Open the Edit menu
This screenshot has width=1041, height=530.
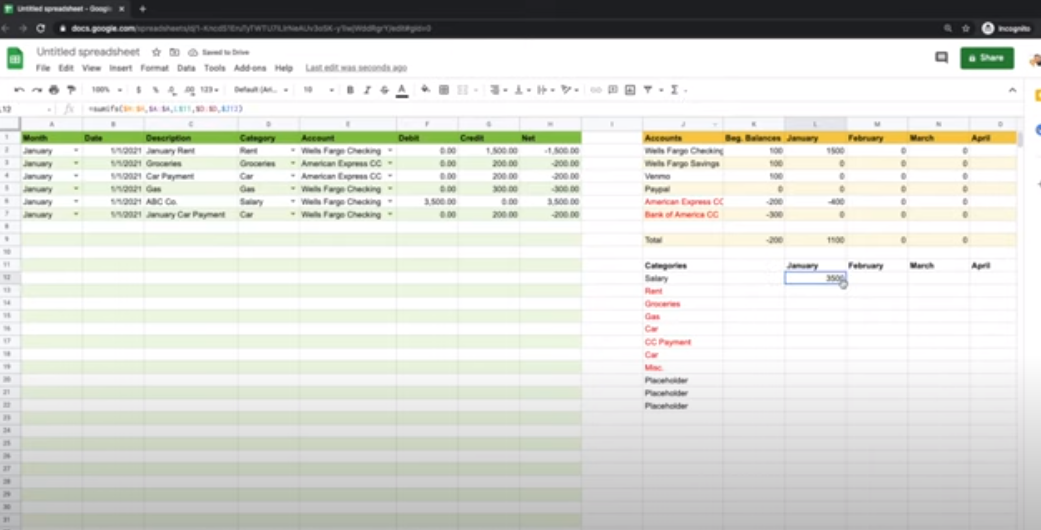click(x=66, y=68)
